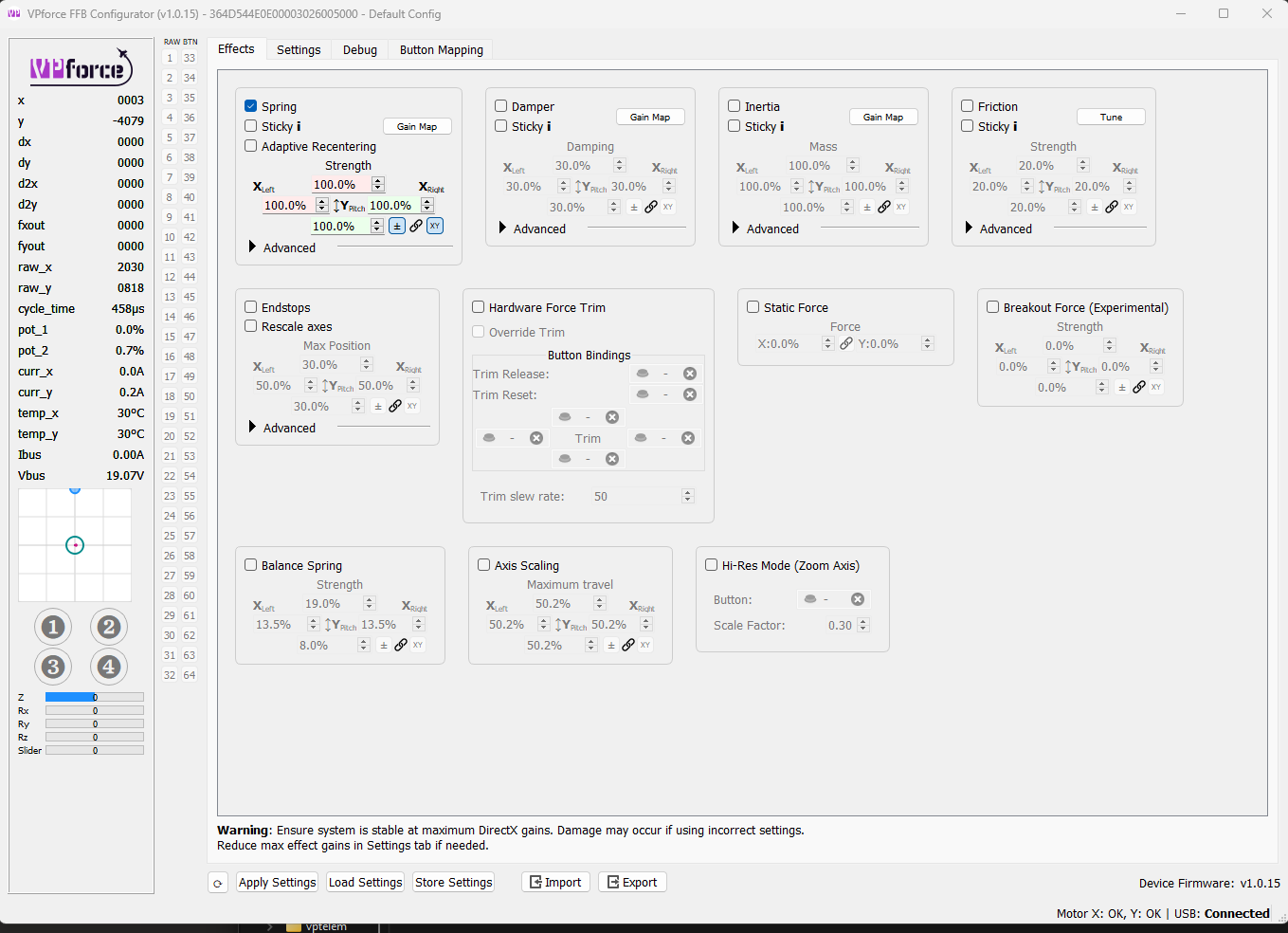This screenshot has width=1288, height=933.
Task: Open the Debug tab
Action: (x=360, y=49)
